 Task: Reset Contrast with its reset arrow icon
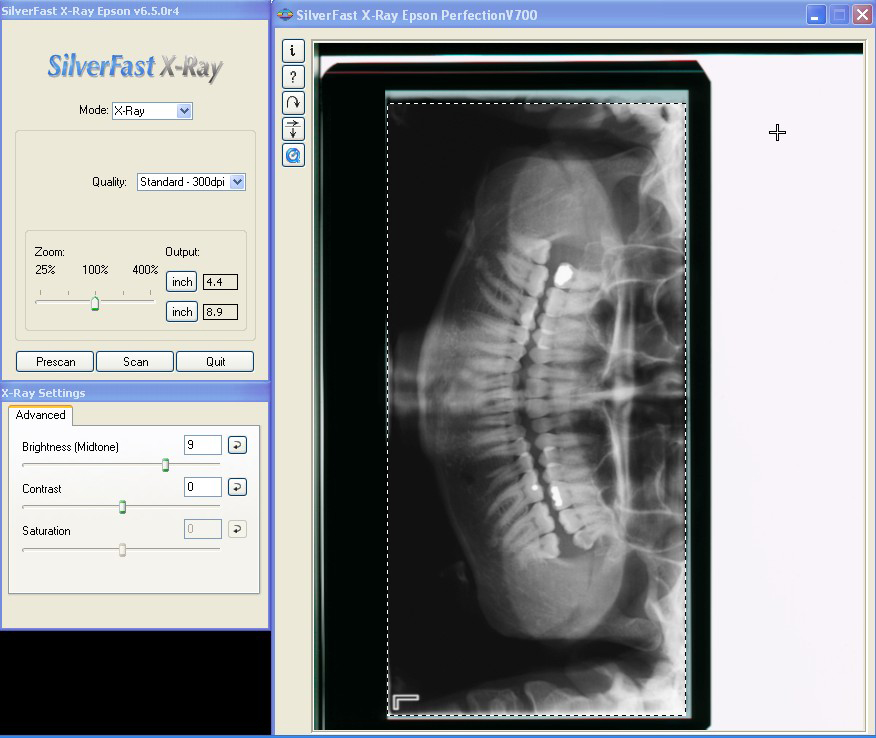237,487
